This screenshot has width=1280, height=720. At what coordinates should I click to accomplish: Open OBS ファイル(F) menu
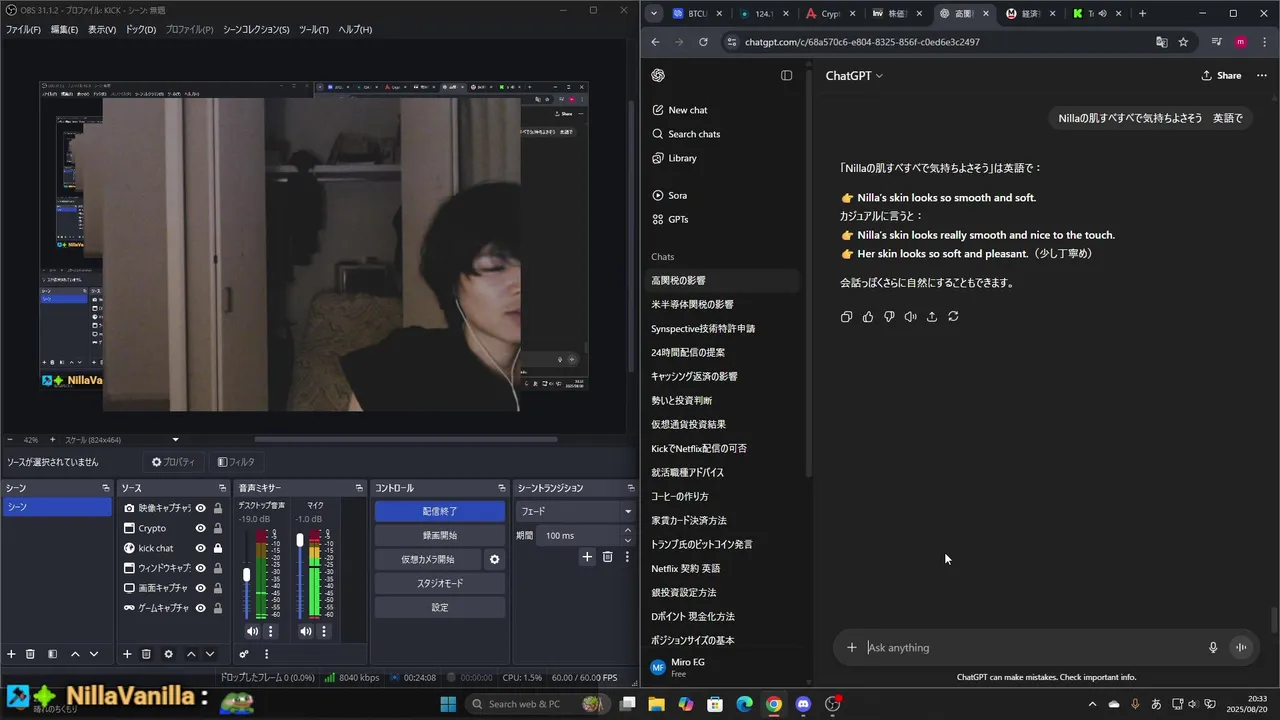23,30
